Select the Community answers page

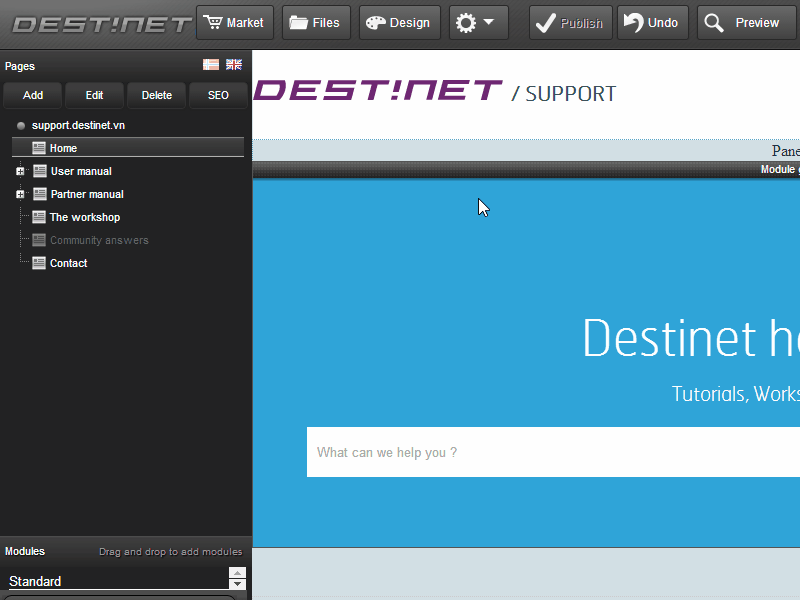(98, 240)
